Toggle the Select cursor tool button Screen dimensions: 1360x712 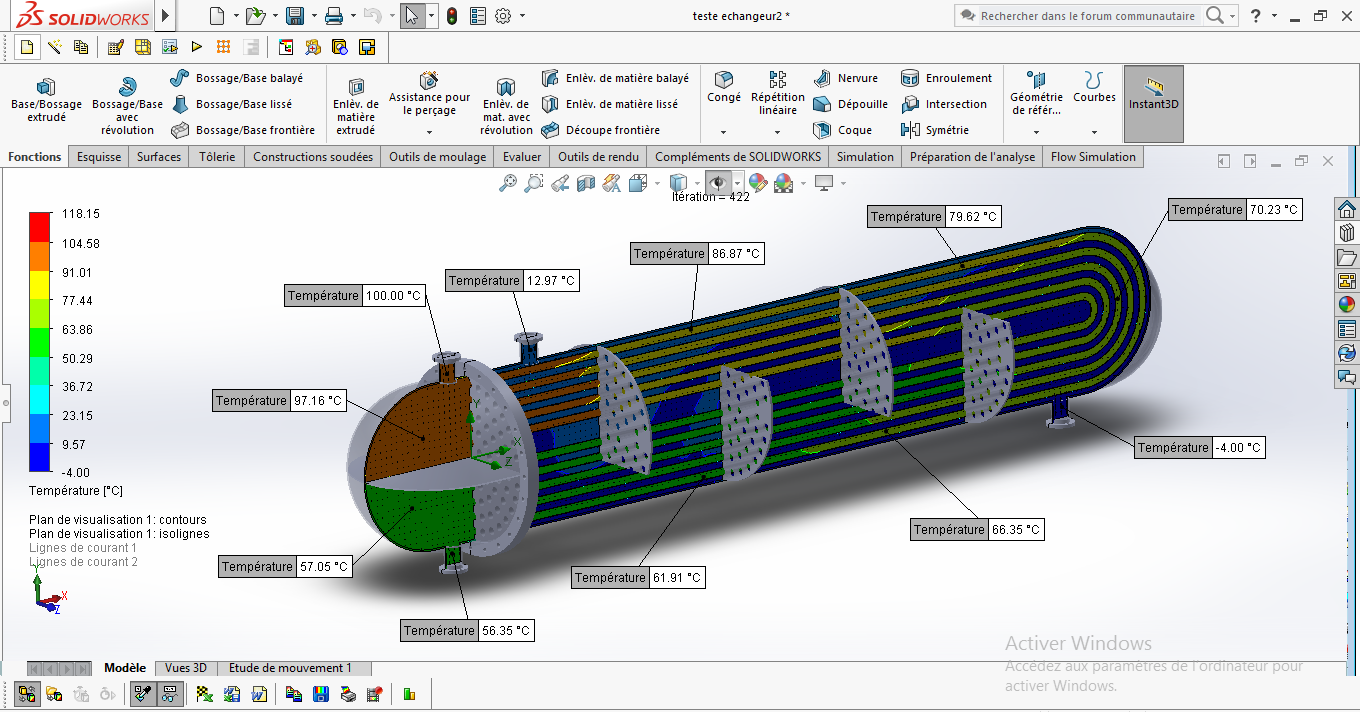click(411, 16)
